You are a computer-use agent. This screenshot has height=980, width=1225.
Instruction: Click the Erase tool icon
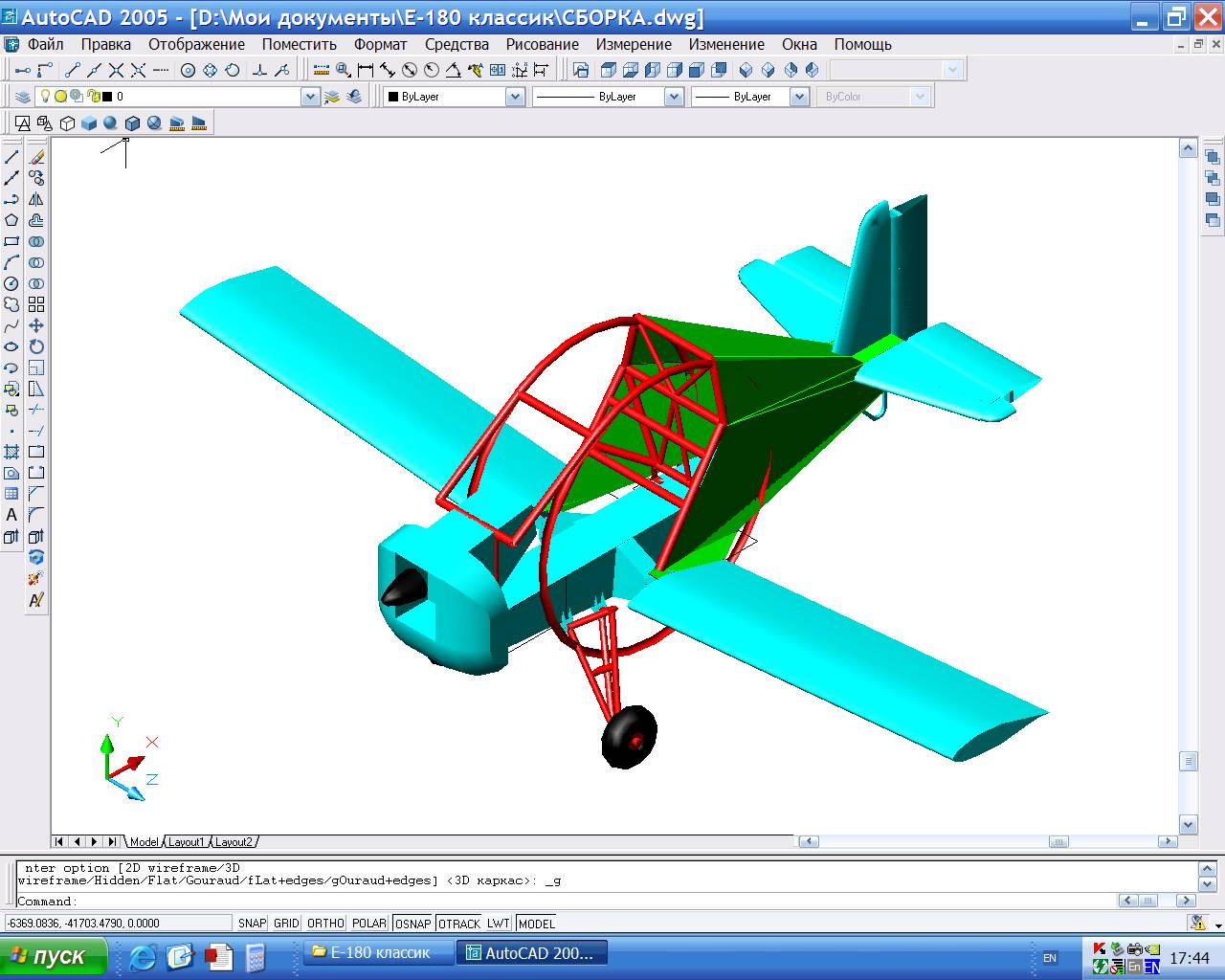tap(36, 157)
